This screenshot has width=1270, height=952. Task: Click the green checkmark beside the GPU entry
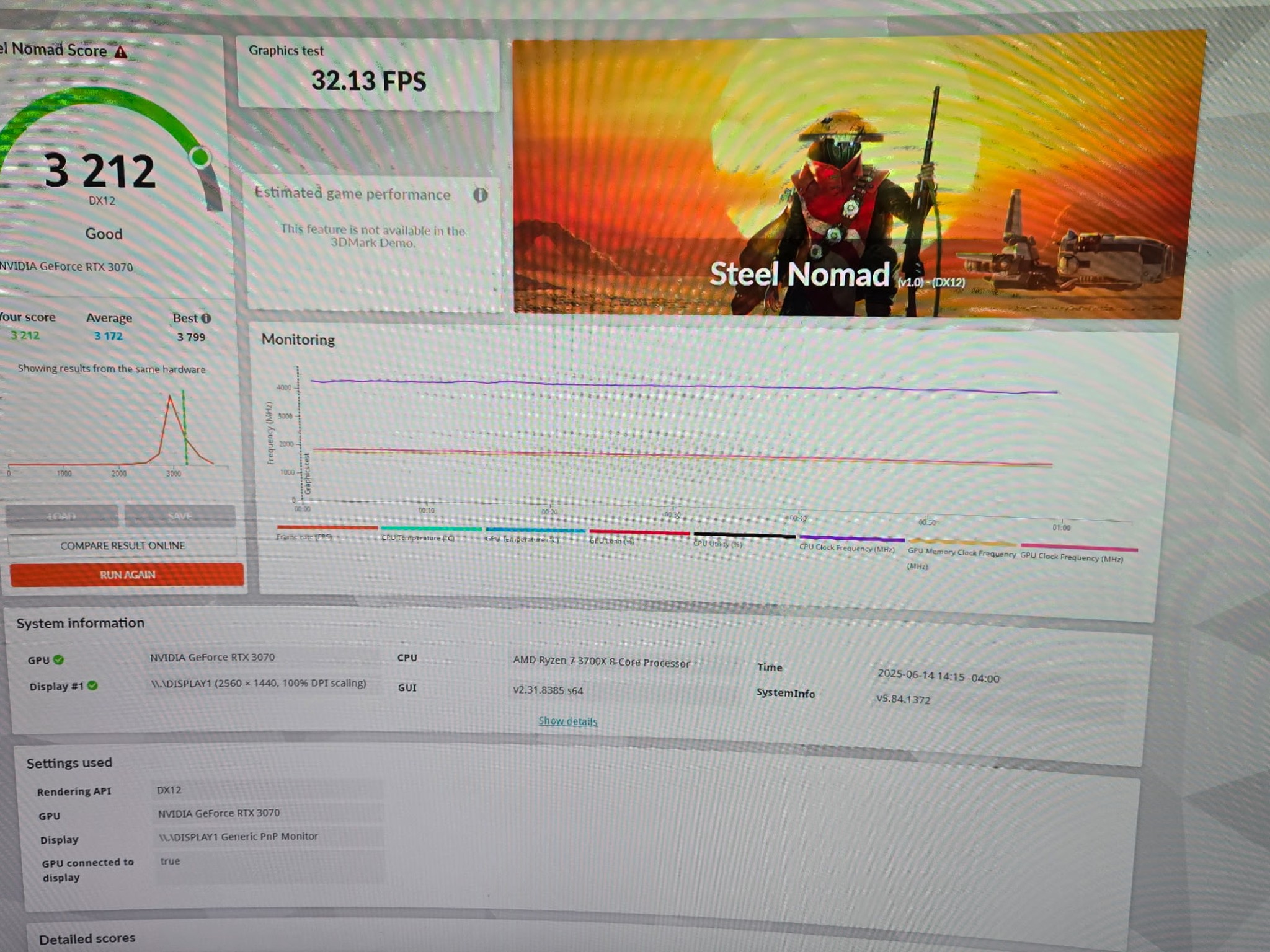pyautogui.click(x=59, y=659)
